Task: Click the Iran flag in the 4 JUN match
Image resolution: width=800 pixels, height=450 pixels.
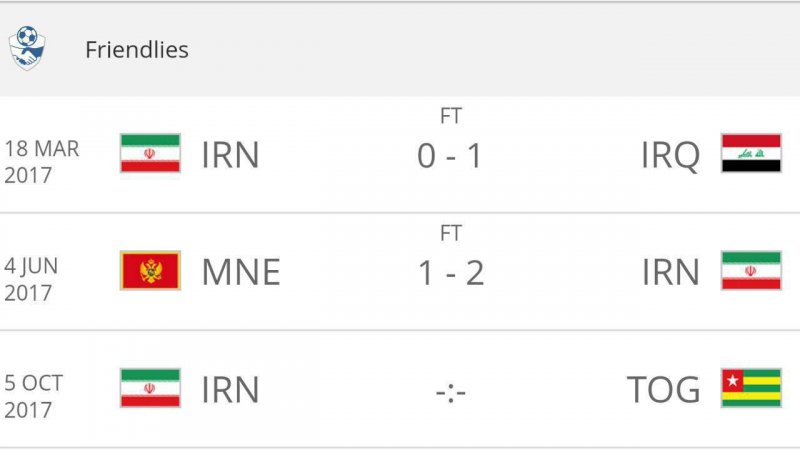Action: point(751,271)
